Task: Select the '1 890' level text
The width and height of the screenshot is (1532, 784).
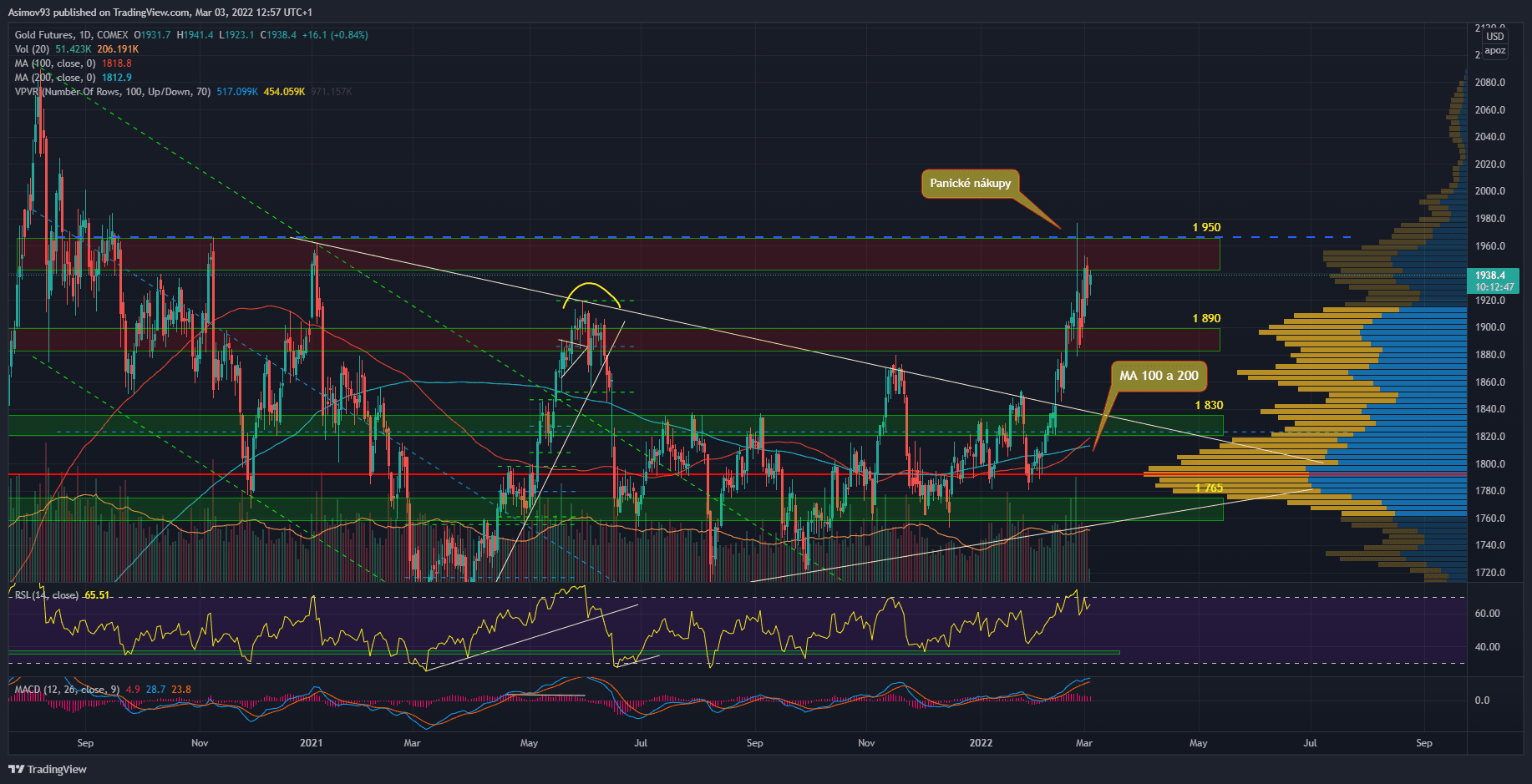Action: click(1206, 318)
